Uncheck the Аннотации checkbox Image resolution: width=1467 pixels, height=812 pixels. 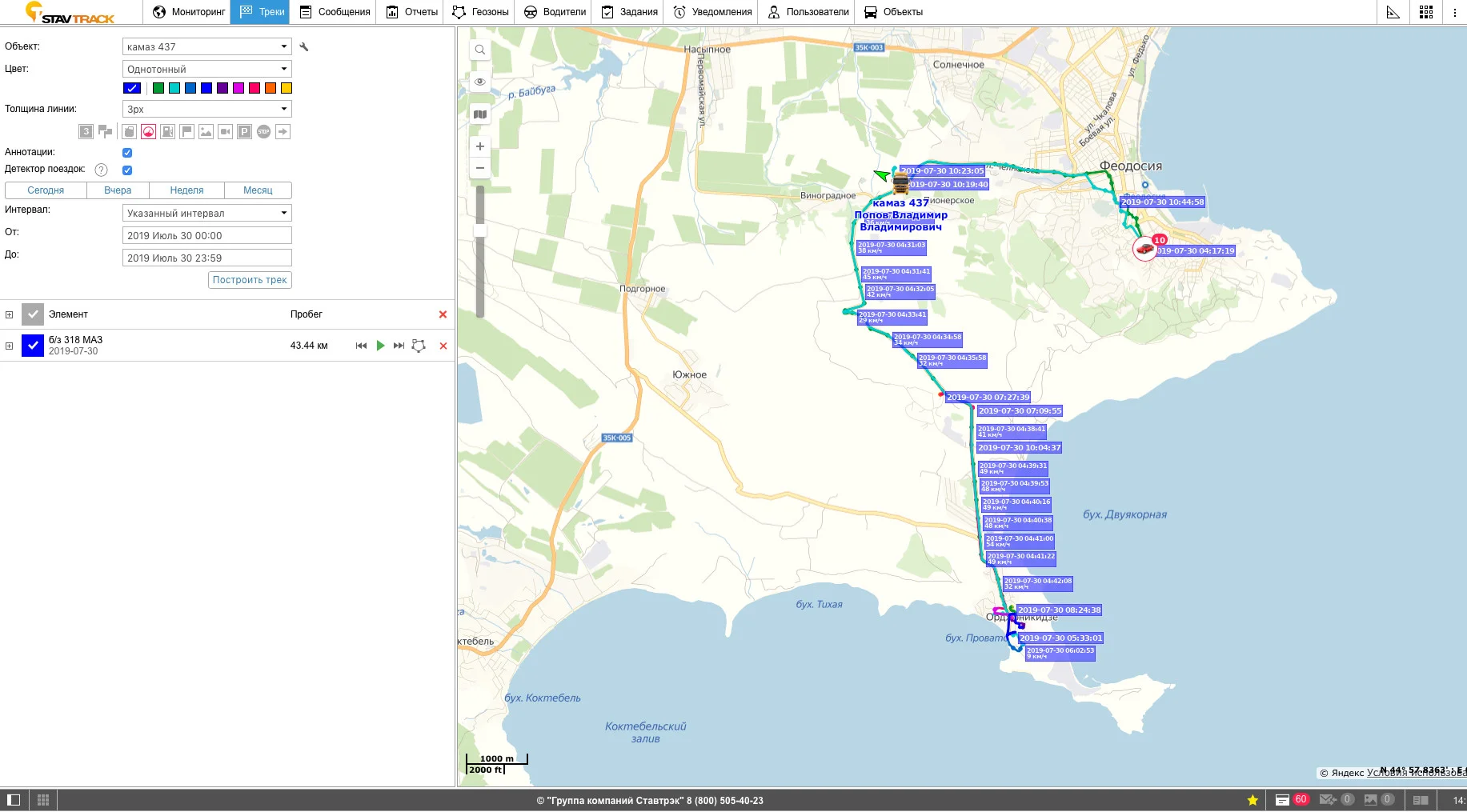click(127, 153)
